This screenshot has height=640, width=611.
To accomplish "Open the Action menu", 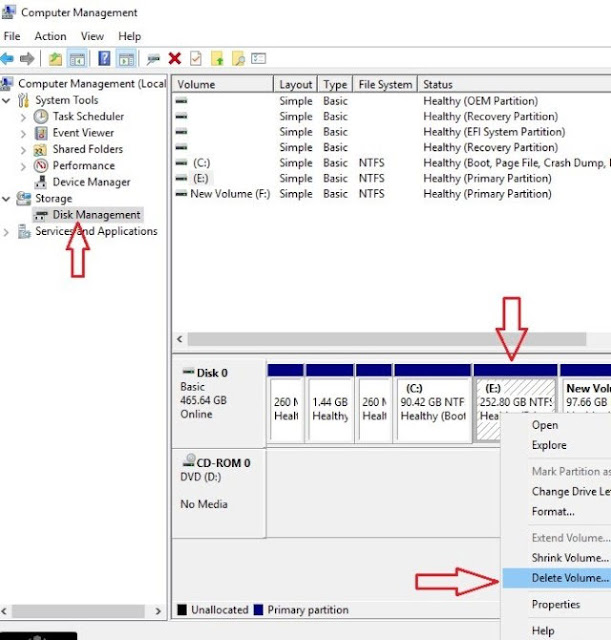I will click(x=50, y=36).
